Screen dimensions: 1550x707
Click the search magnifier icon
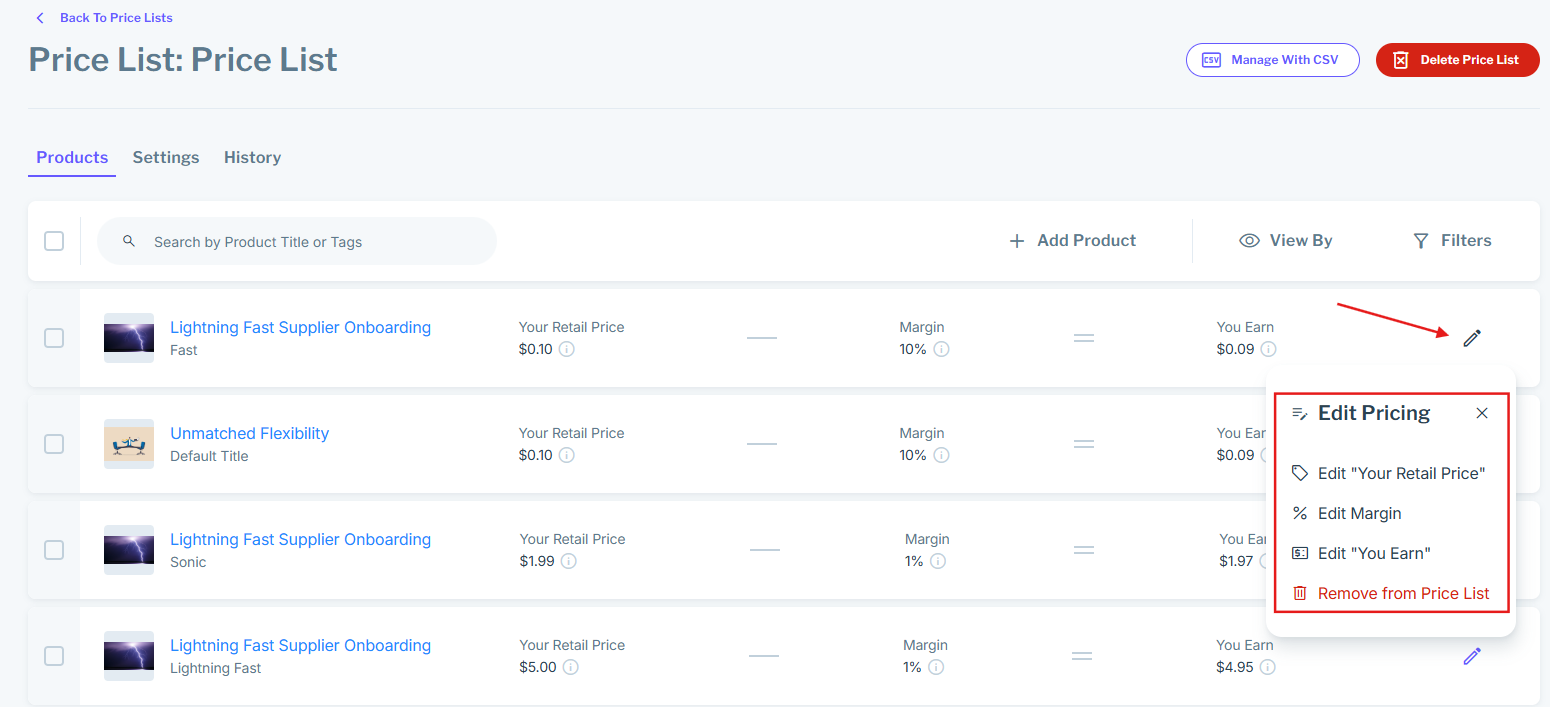click(x=128, y=241)
